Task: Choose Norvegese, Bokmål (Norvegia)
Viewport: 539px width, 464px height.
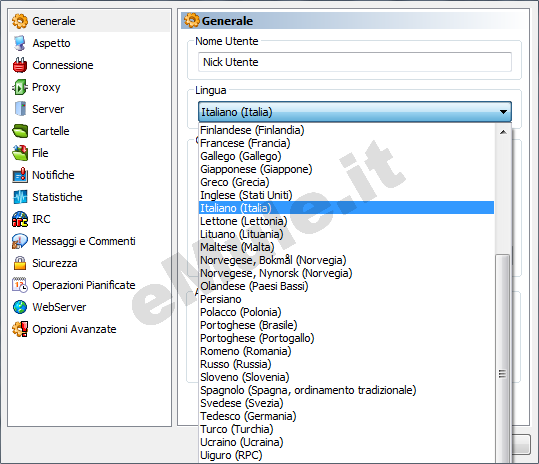Action: (346, 260)
